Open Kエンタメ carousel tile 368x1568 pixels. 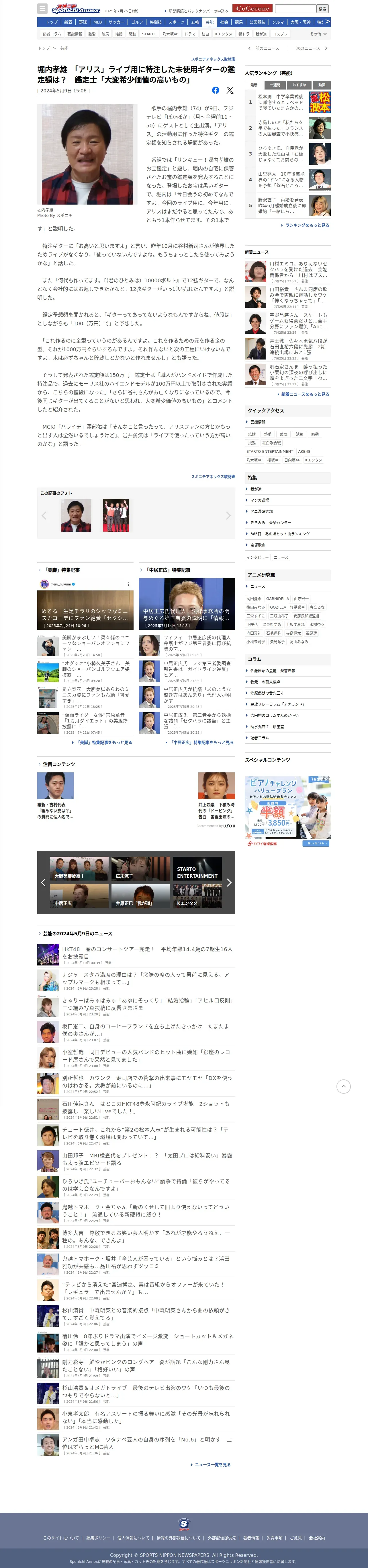(x=197, y=896)
